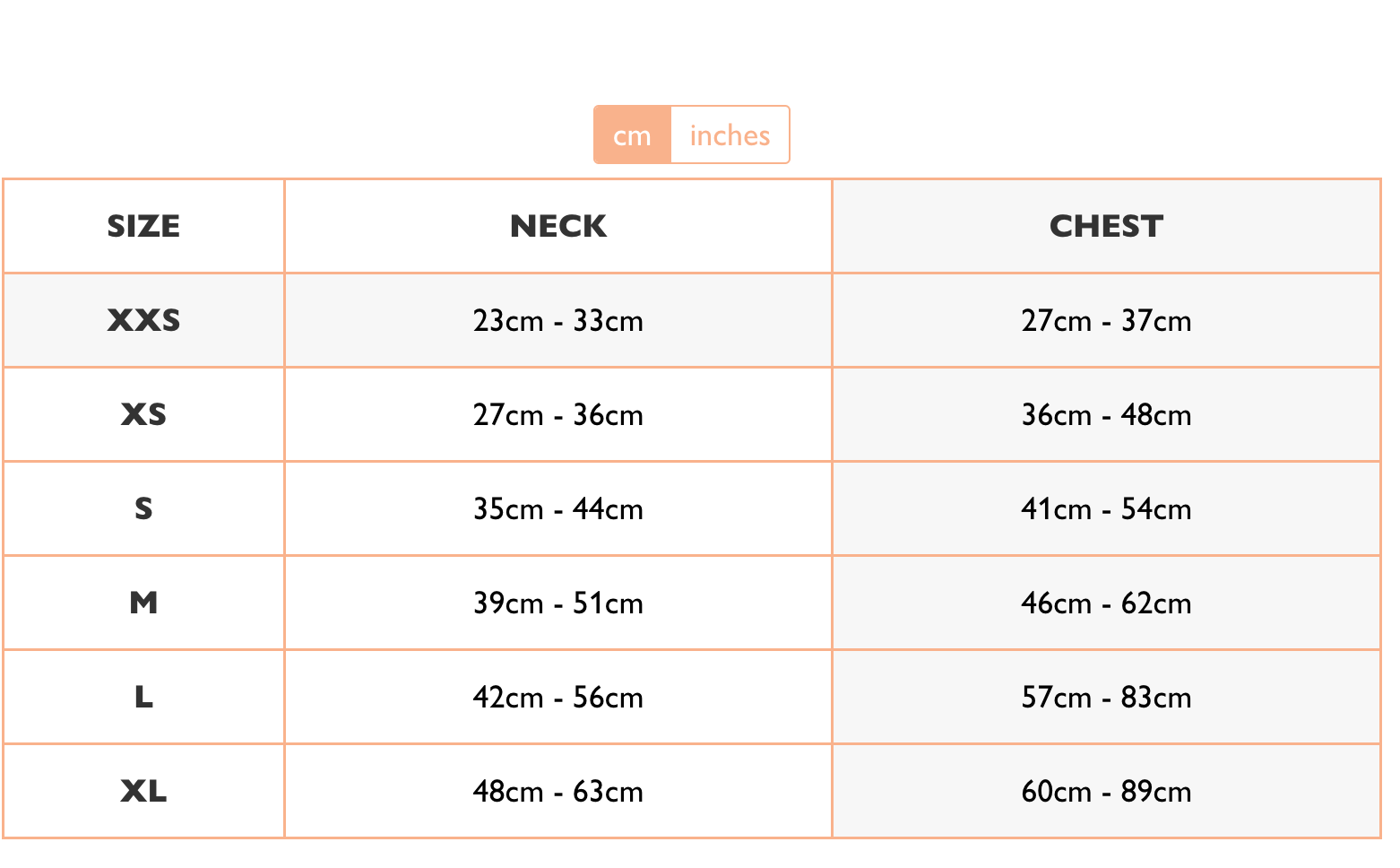Click the XXS chest value 27cm - 37cm
The image size is (1400, 868).
(1106, 321)
